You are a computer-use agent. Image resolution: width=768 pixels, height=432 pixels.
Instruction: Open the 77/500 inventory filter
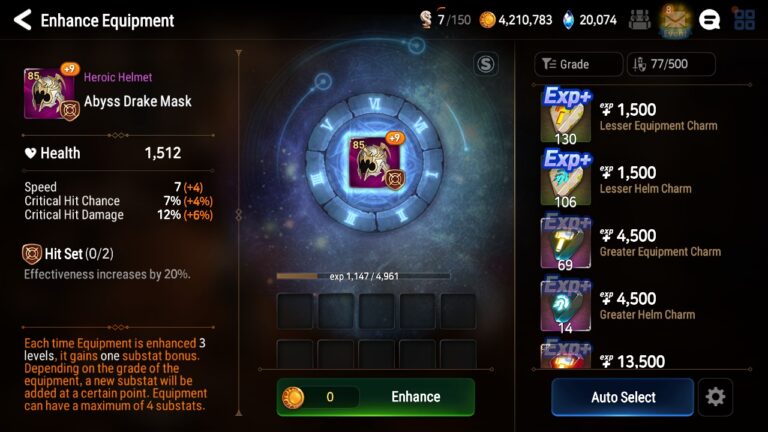point(671,64)
